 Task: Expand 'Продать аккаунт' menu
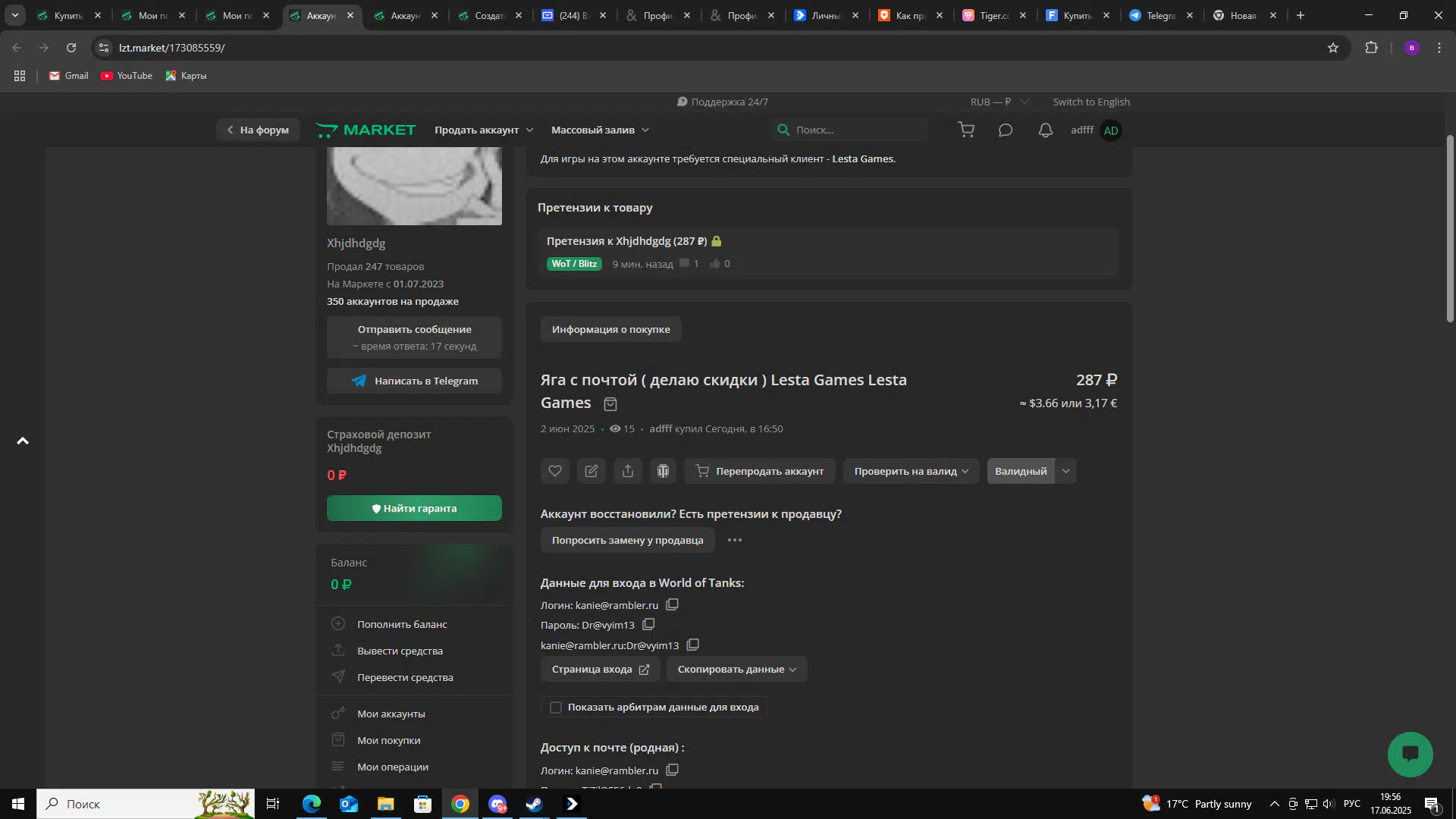click(x=484, y=130)
